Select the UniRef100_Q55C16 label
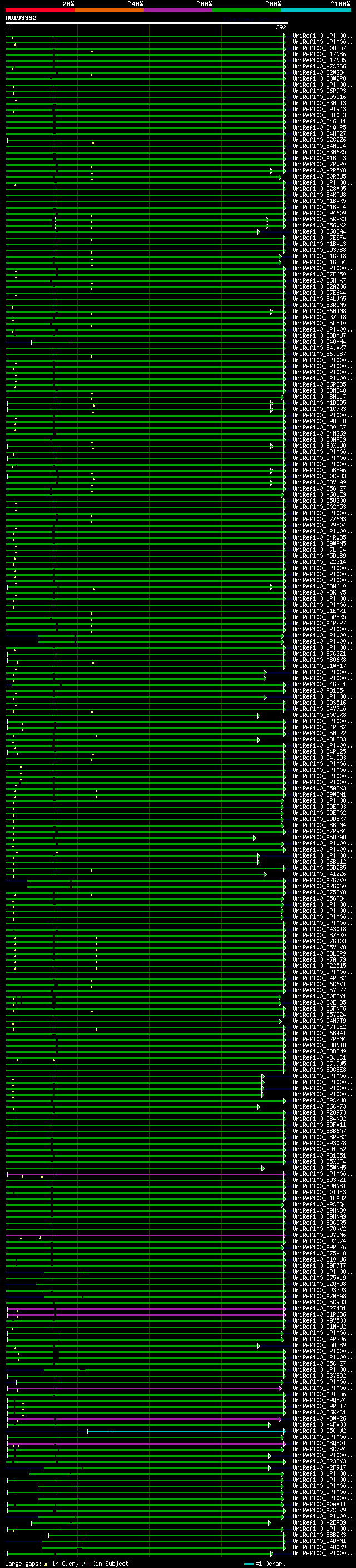 [x=319, y=97]
